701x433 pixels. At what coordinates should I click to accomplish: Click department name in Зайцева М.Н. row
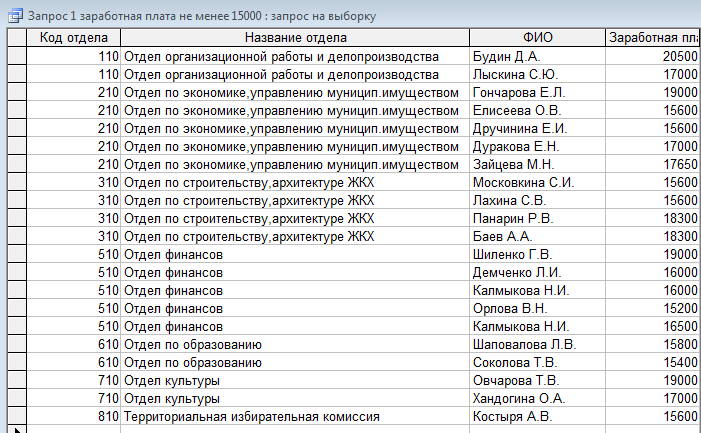click(x=295, y=164)
